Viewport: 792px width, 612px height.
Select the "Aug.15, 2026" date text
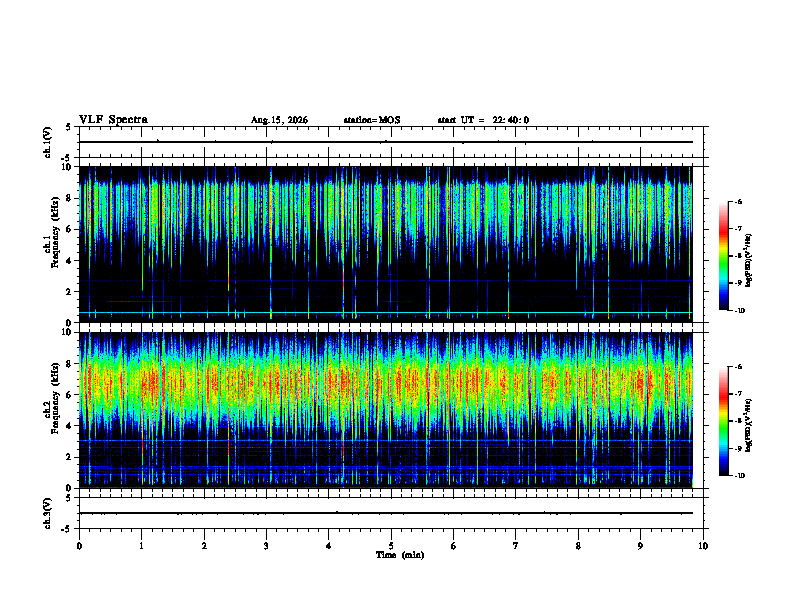pyautogui.click(x=279, y=120)
